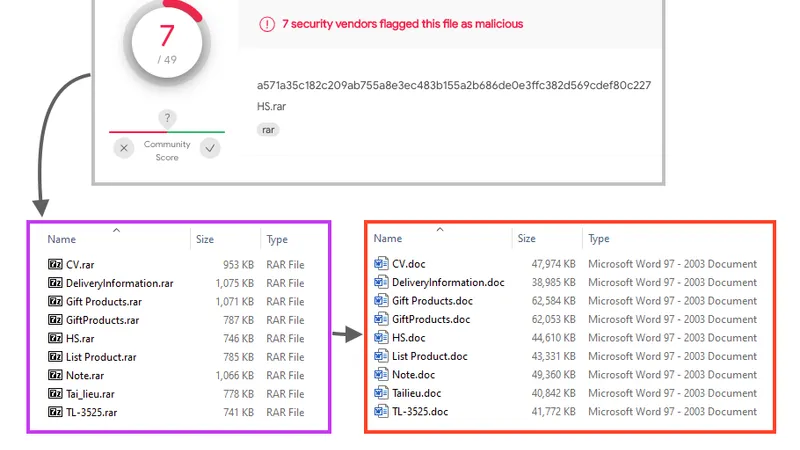Screen dimensions: 800x450
Task: Click the GiftProducts.rar archive icon
Action: coord(55,320)
